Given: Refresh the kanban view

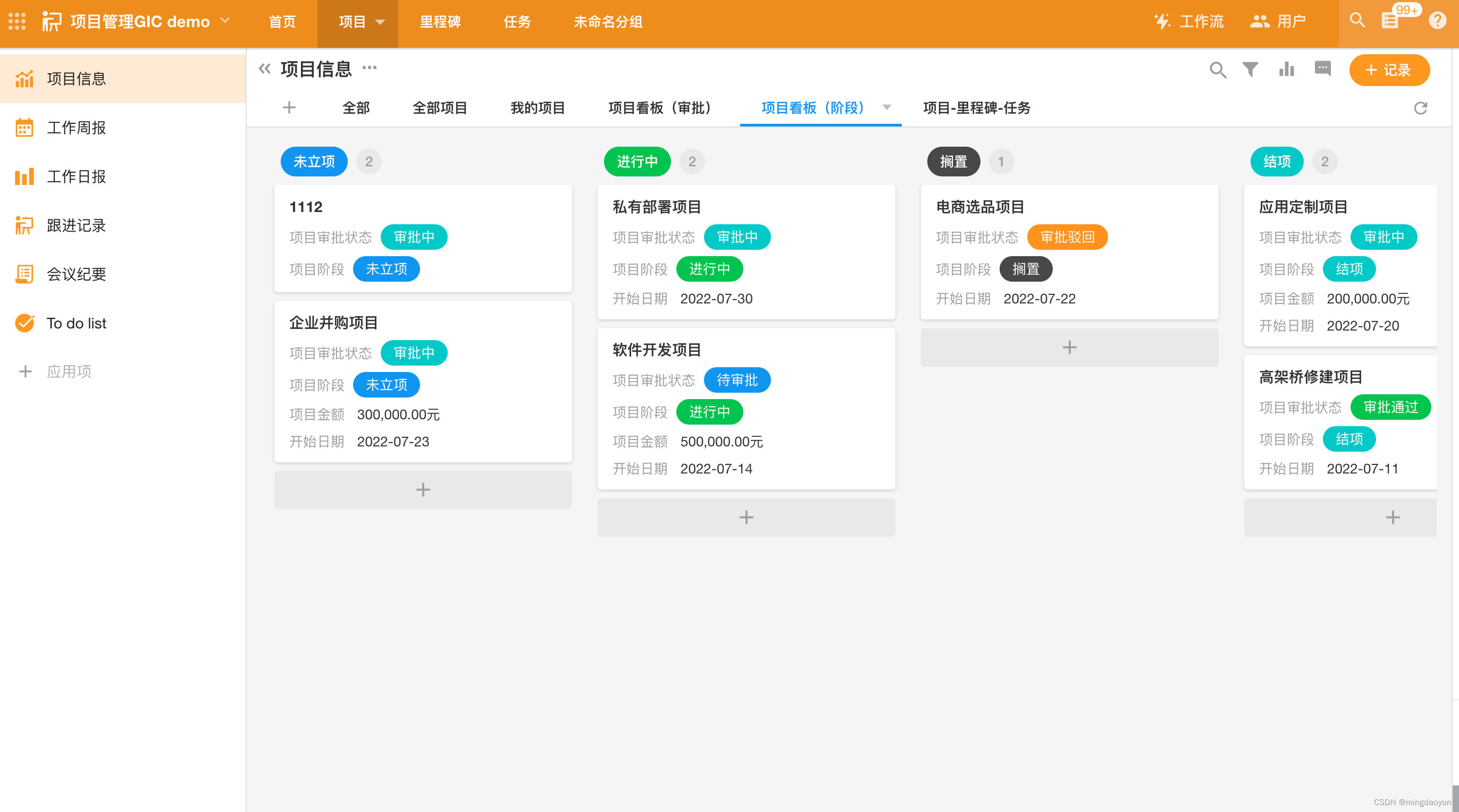Looking at the screenshot, I should (x=1421, y=108).
